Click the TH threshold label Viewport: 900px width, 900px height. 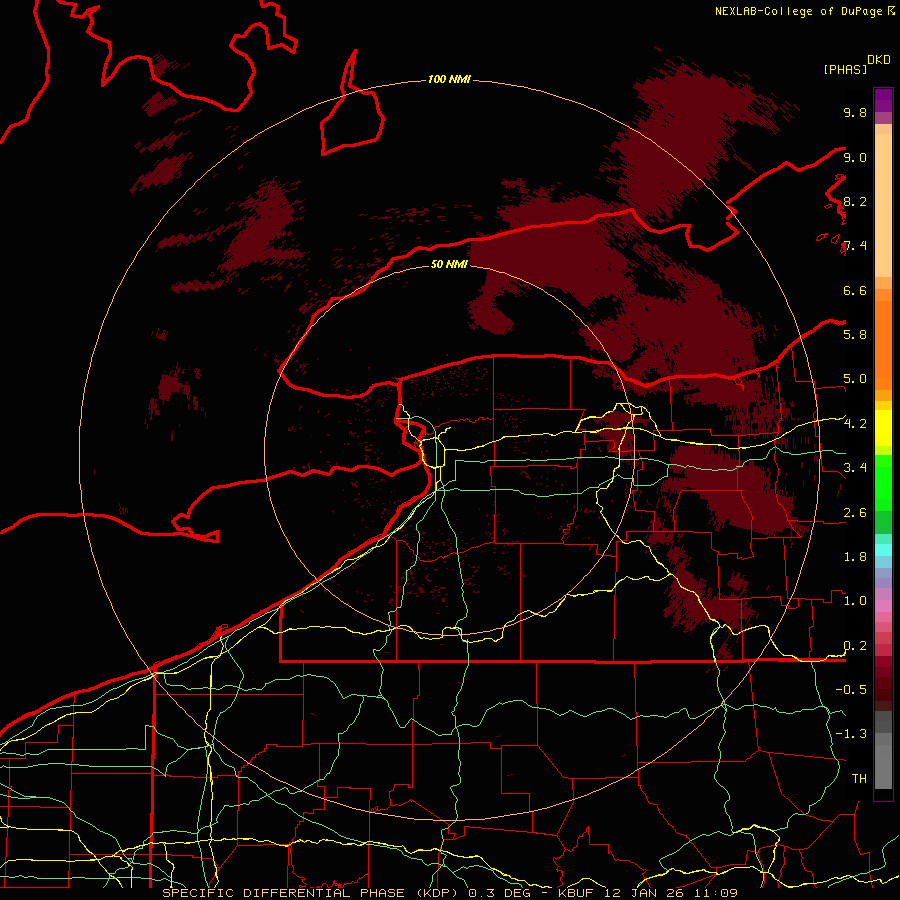click(859, 778)
